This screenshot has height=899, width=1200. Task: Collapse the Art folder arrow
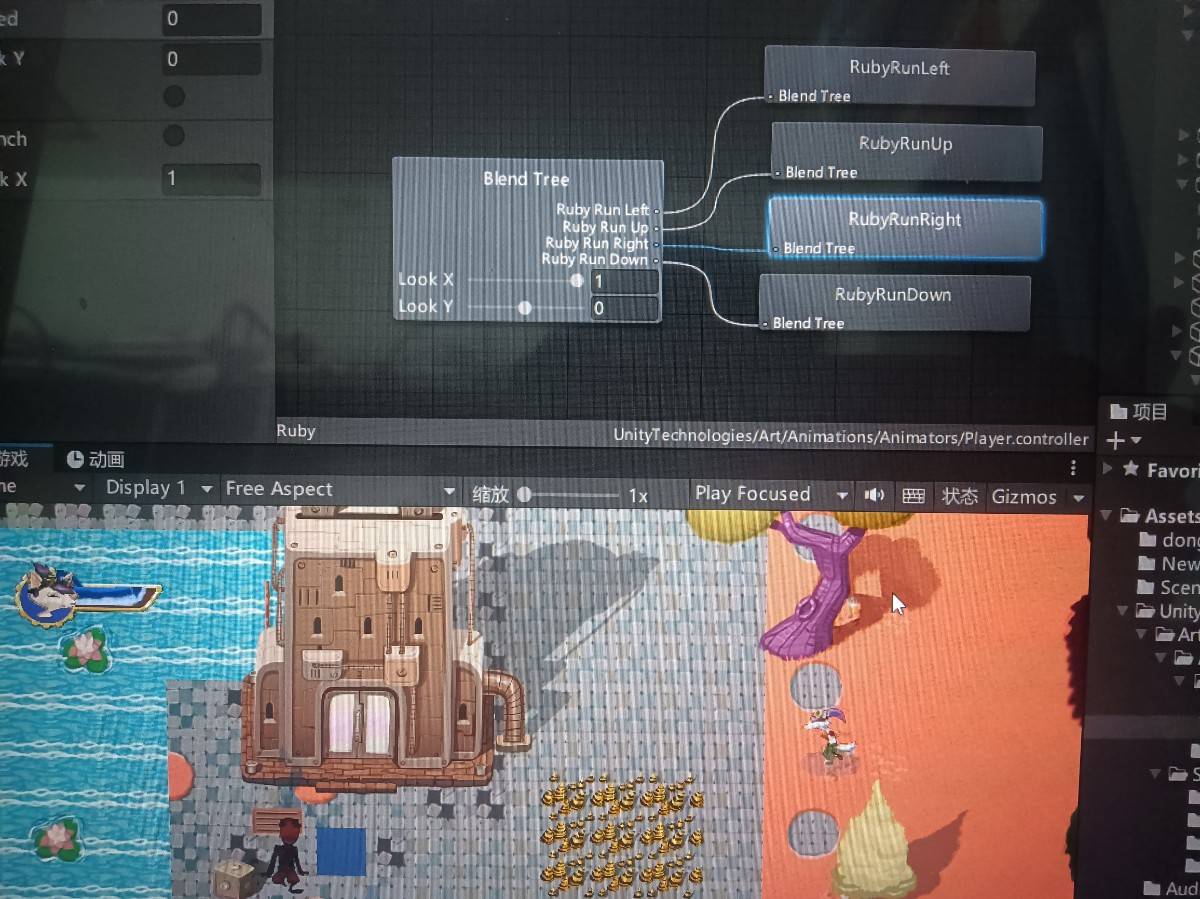pyautogui.click(x=1141, y=635)
